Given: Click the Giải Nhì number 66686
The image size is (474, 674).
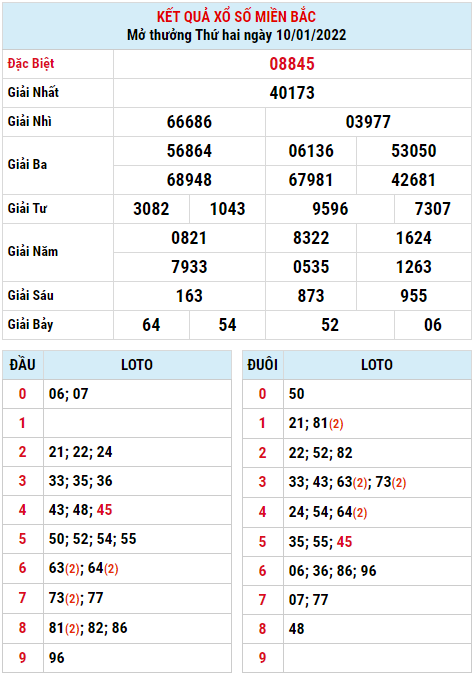Looking at the screenshot, I should (189, 122).
